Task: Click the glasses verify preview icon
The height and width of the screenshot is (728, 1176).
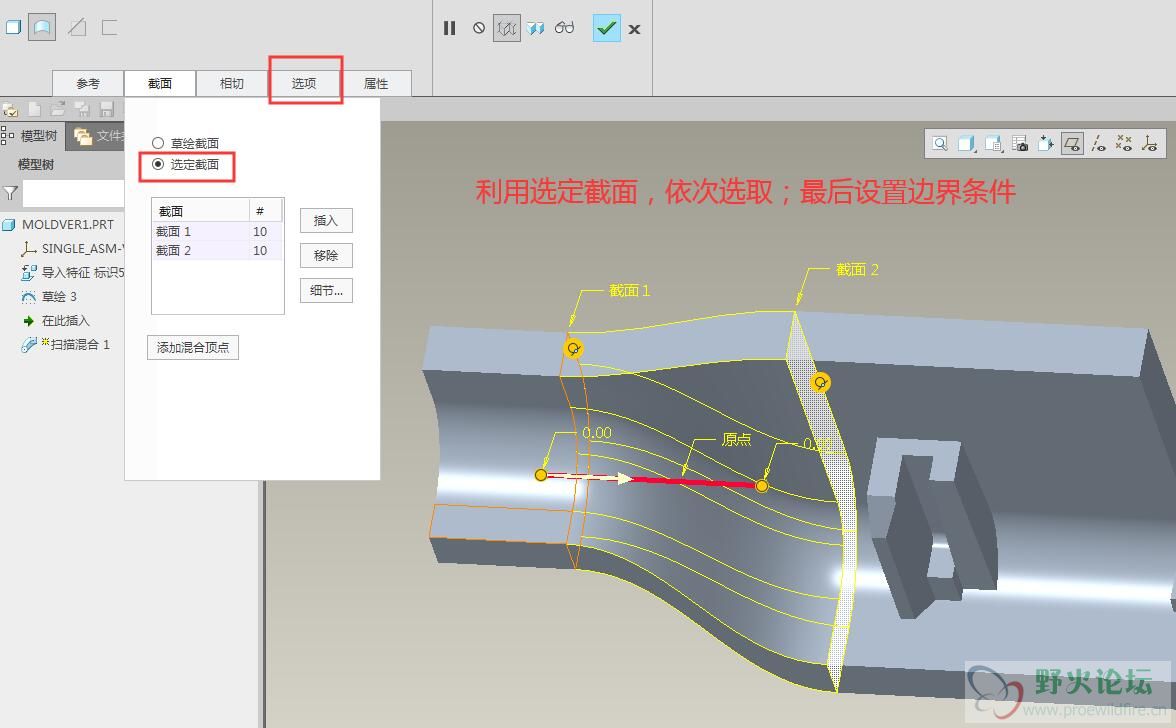Action: coord(564,28)
